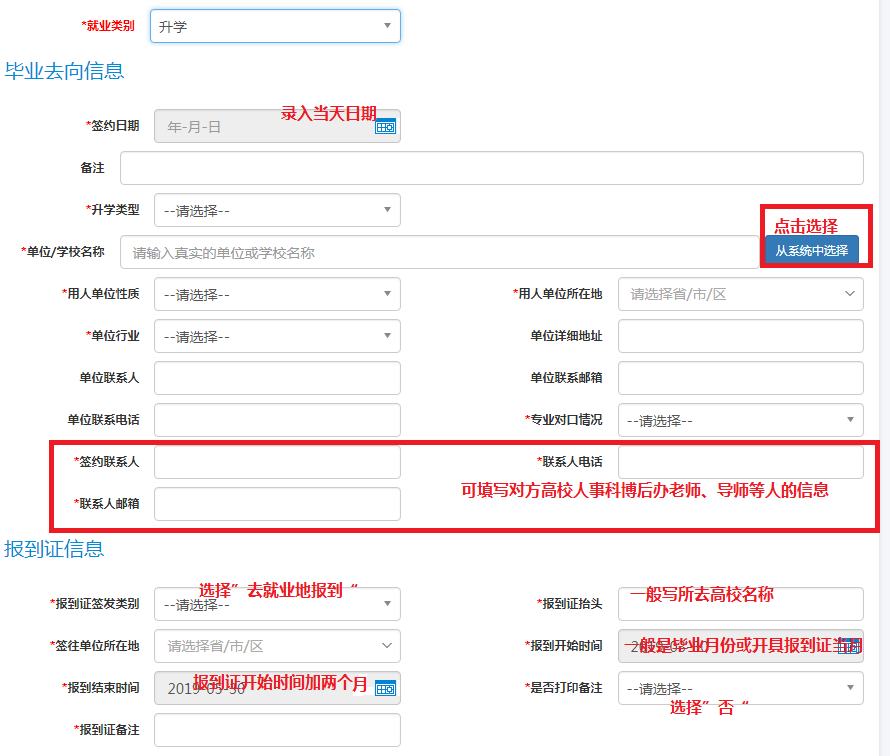Click the 联系人邮箱 input field
This screenshot has width=890, height=756.
[277, 504]
